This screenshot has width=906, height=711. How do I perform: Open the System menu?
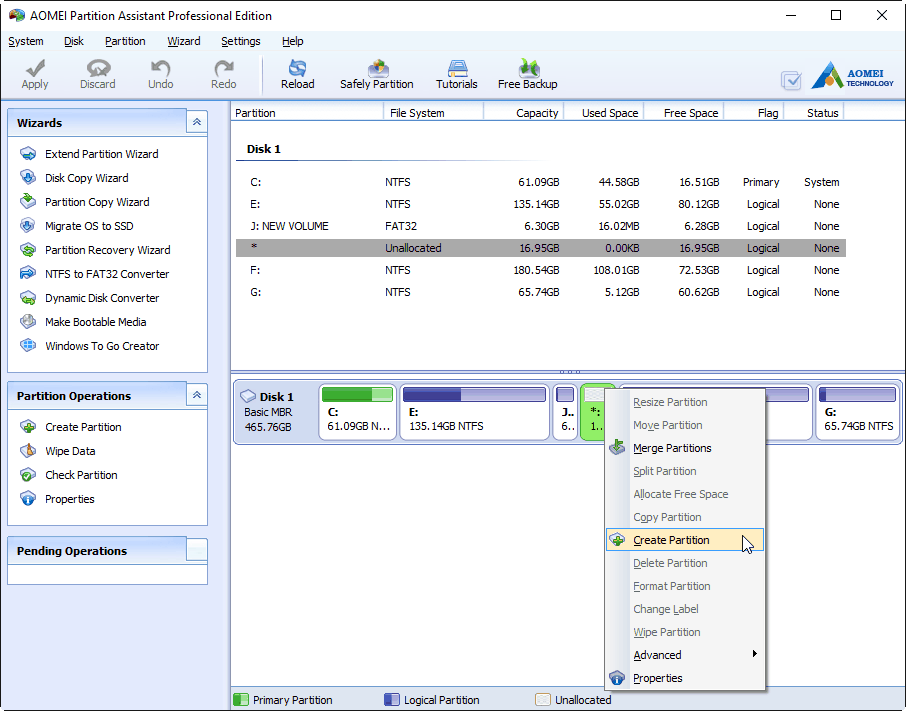click(26, 41)
